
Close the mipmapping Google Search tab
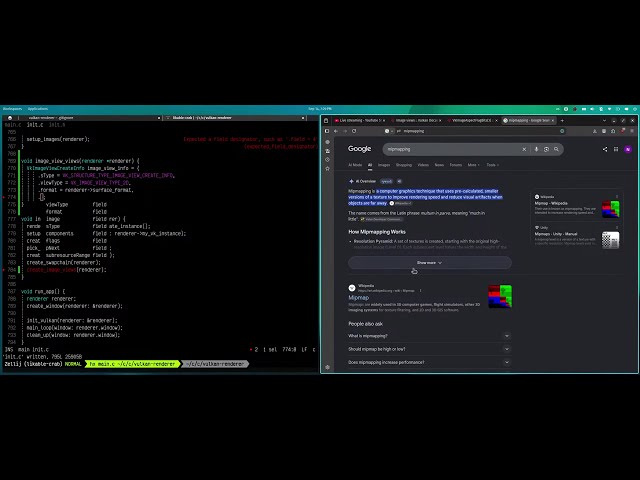coord(553,120)
